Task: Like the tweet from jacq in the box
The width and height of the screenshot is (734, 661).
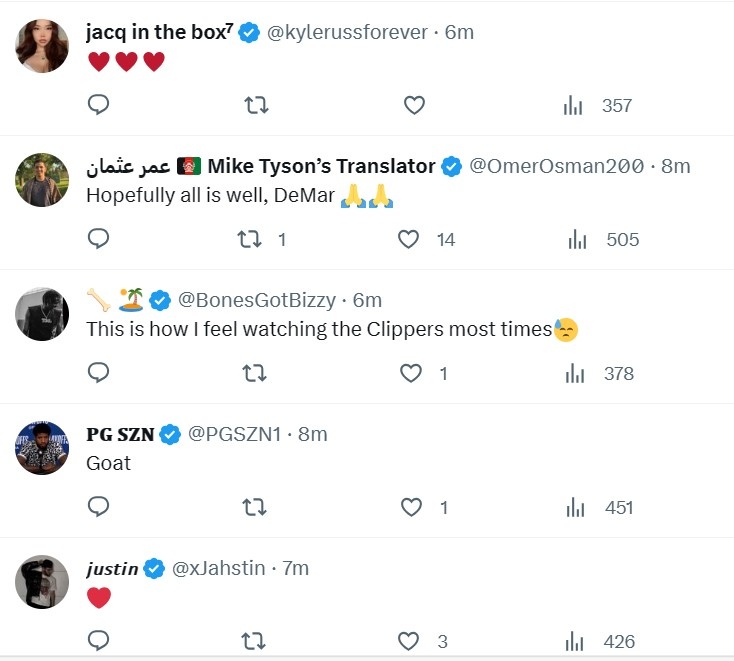Action: 414,105
